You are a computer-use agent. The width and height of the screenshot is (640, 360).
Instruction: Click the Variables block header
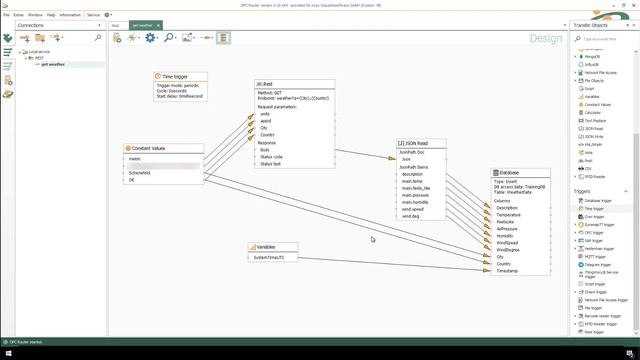(273, 247)
